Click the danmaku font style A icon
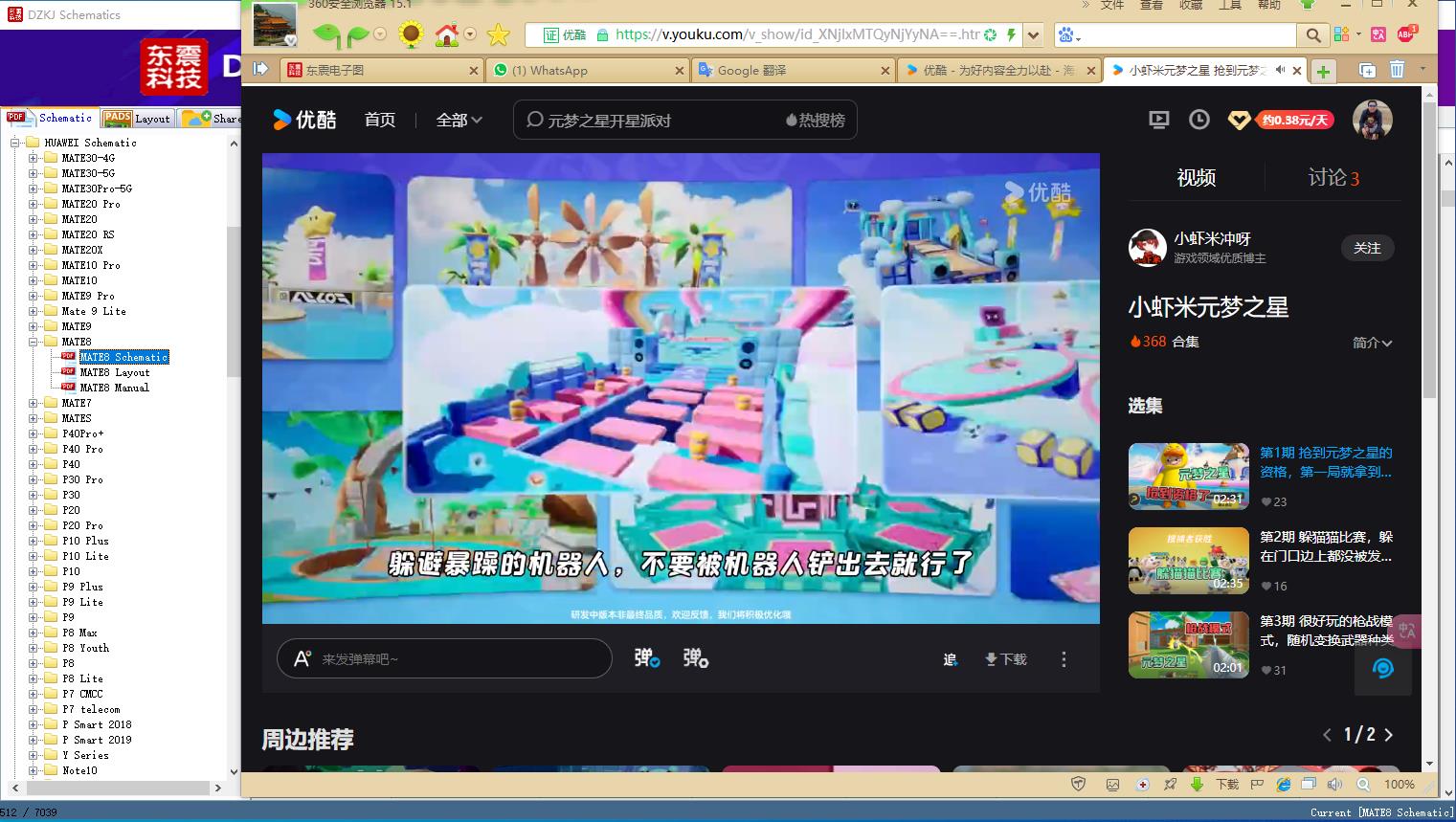1456x822 pixels. (302, 658)
